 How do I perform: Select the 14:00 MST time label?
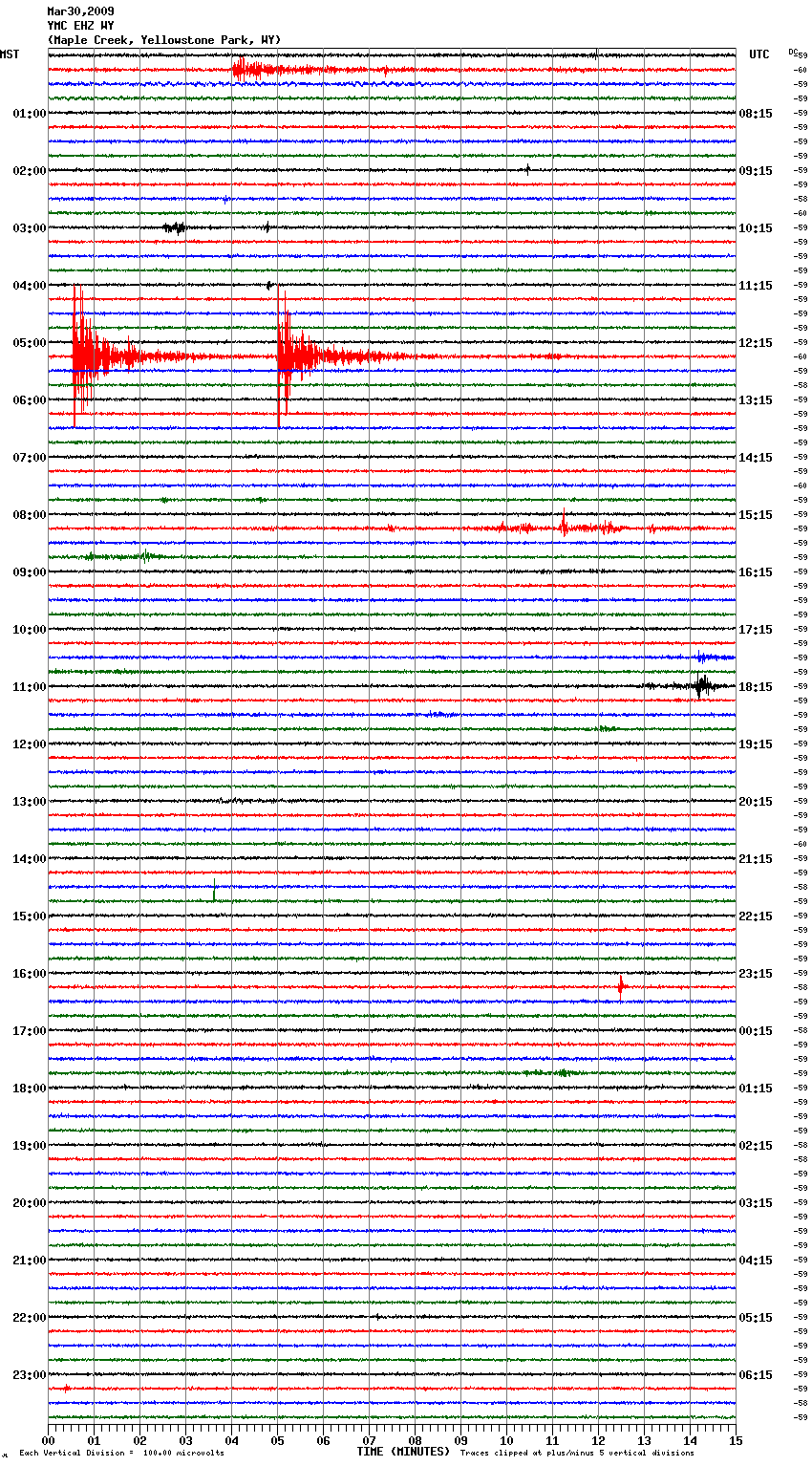tap(29, 859)
